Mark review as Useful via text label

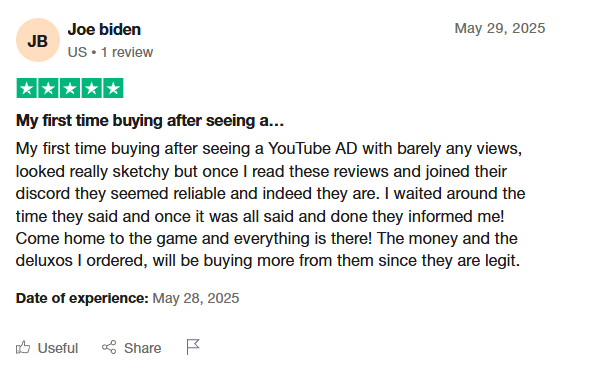[58, 348]
